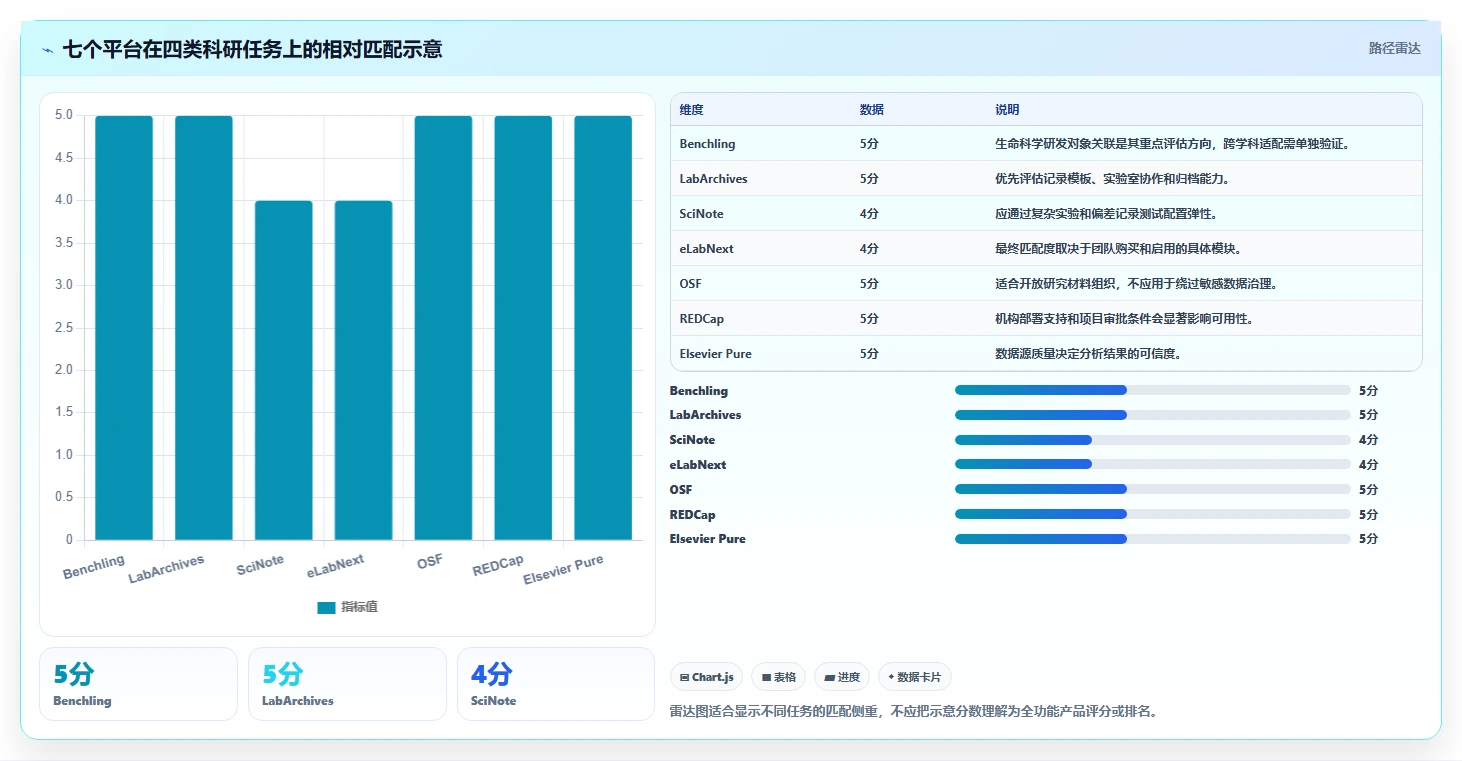Image resolution: width=1462 pixels, height=761 pixels.
Task: Click the REDCap progress bar
Action: 1153,515
